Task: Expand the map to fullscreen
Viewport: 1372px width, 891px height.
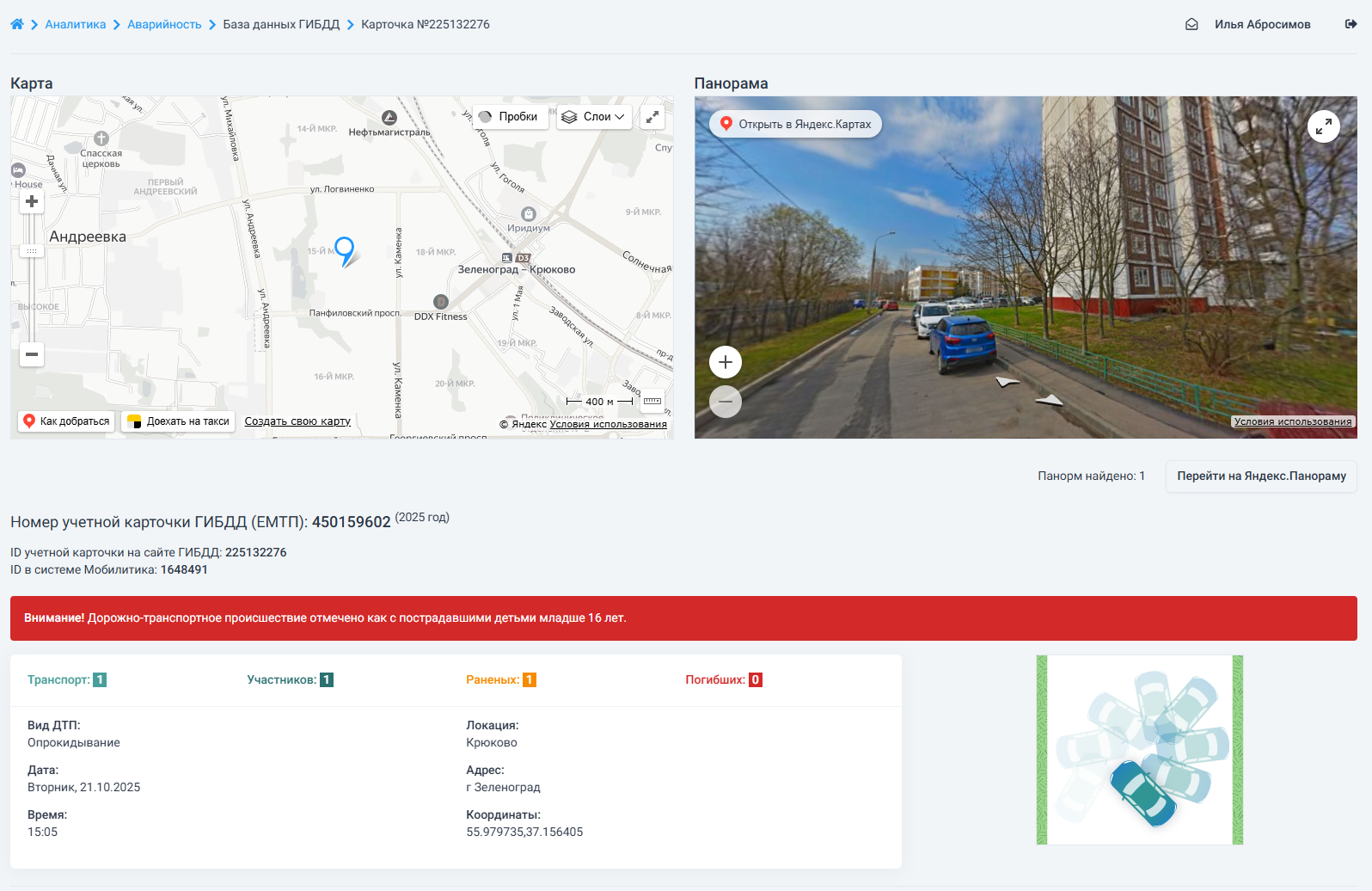Action: [653, 117]
